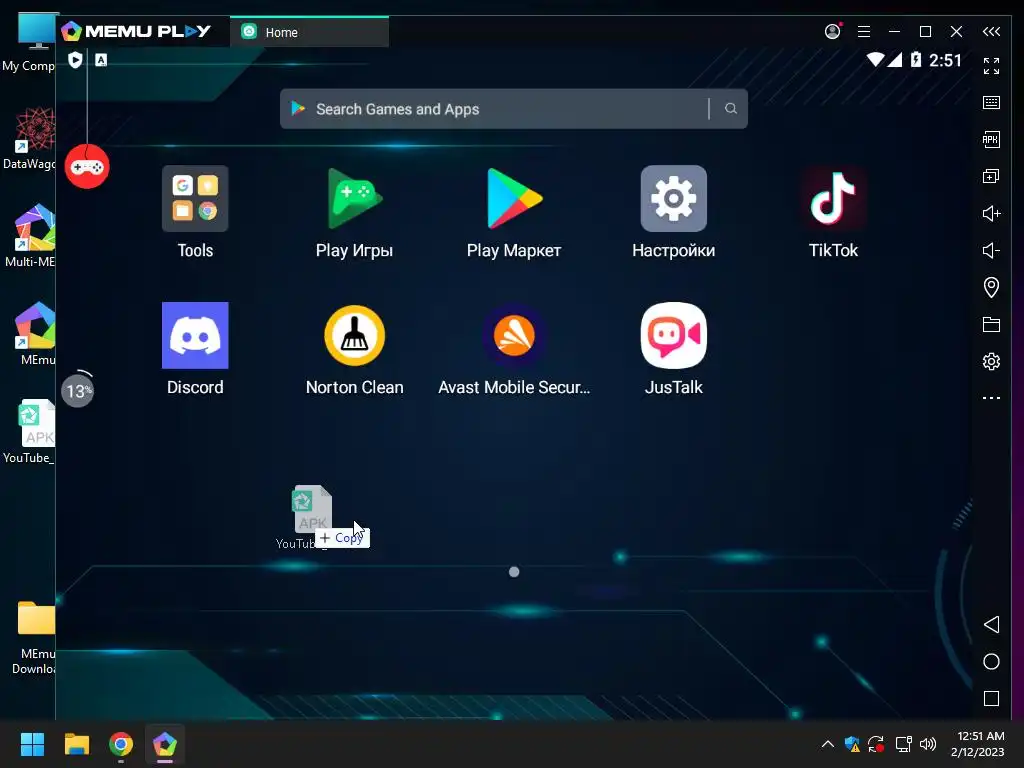Launch JusTalk app

[673, 335]
